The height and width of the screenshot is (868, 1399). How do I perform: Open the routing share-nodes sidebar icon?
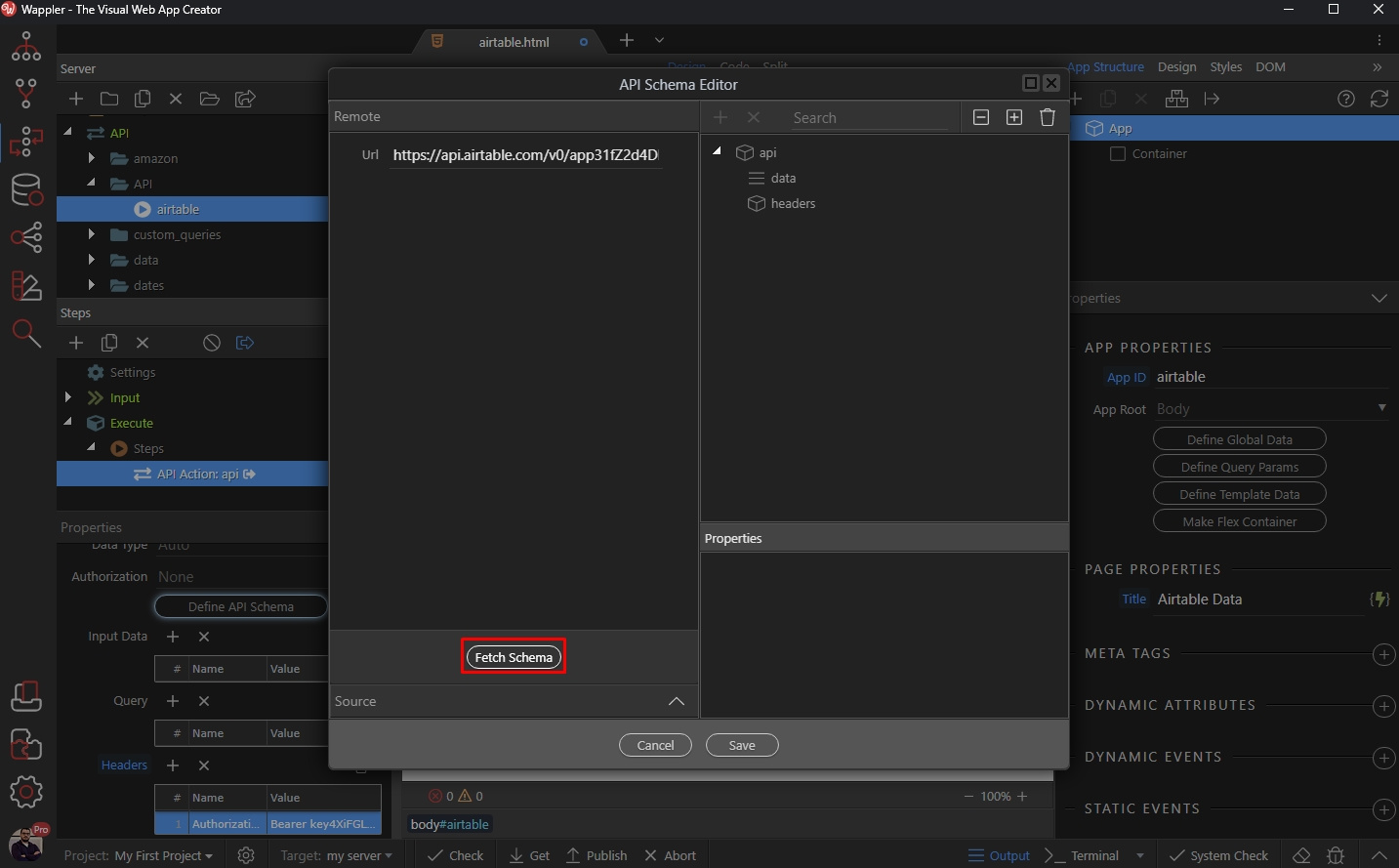pyautogui.click(x=26, y=237)
